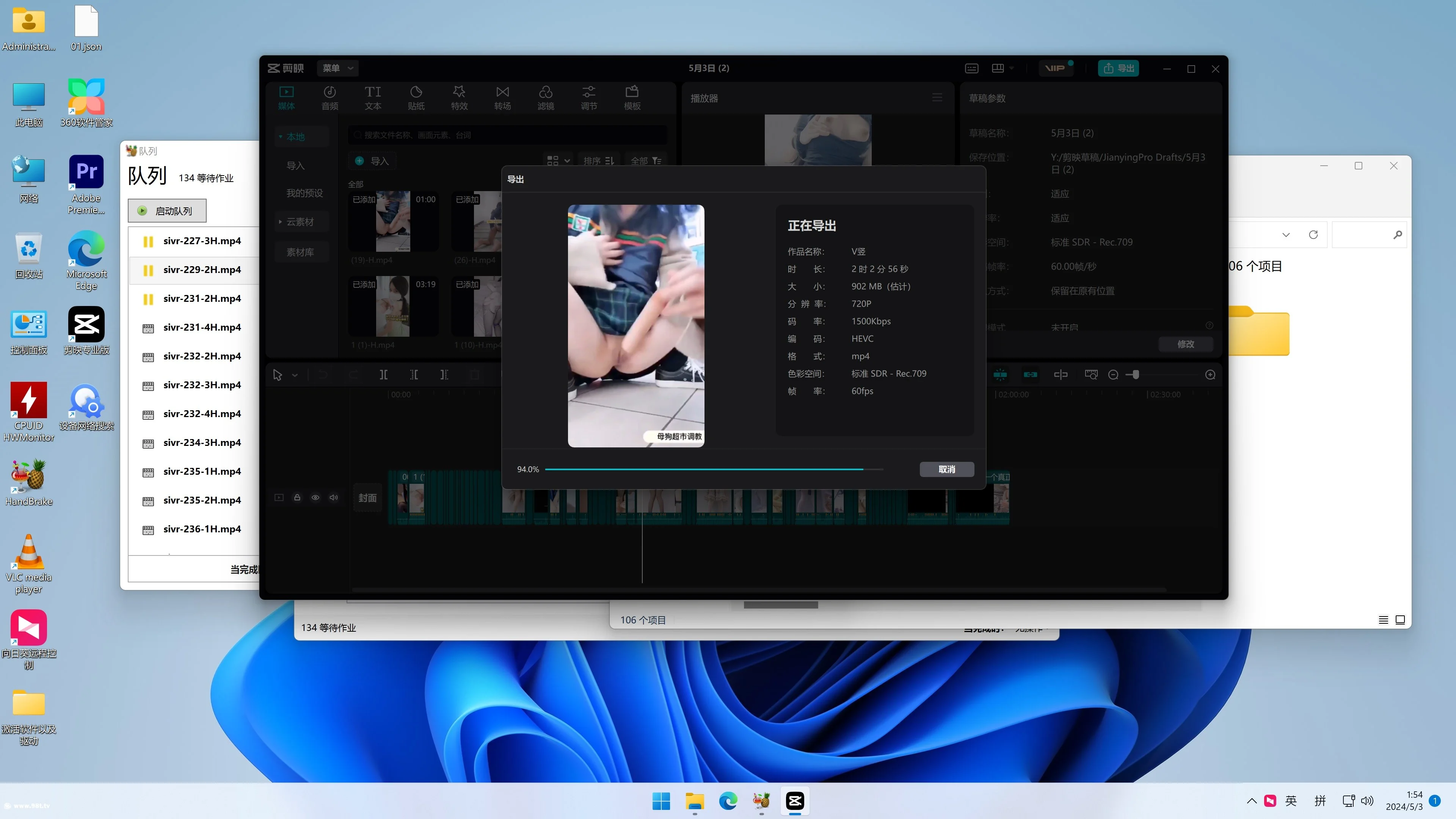
Task: Expand the cursor tool dropdown arrow
Action: pos(295,375)
